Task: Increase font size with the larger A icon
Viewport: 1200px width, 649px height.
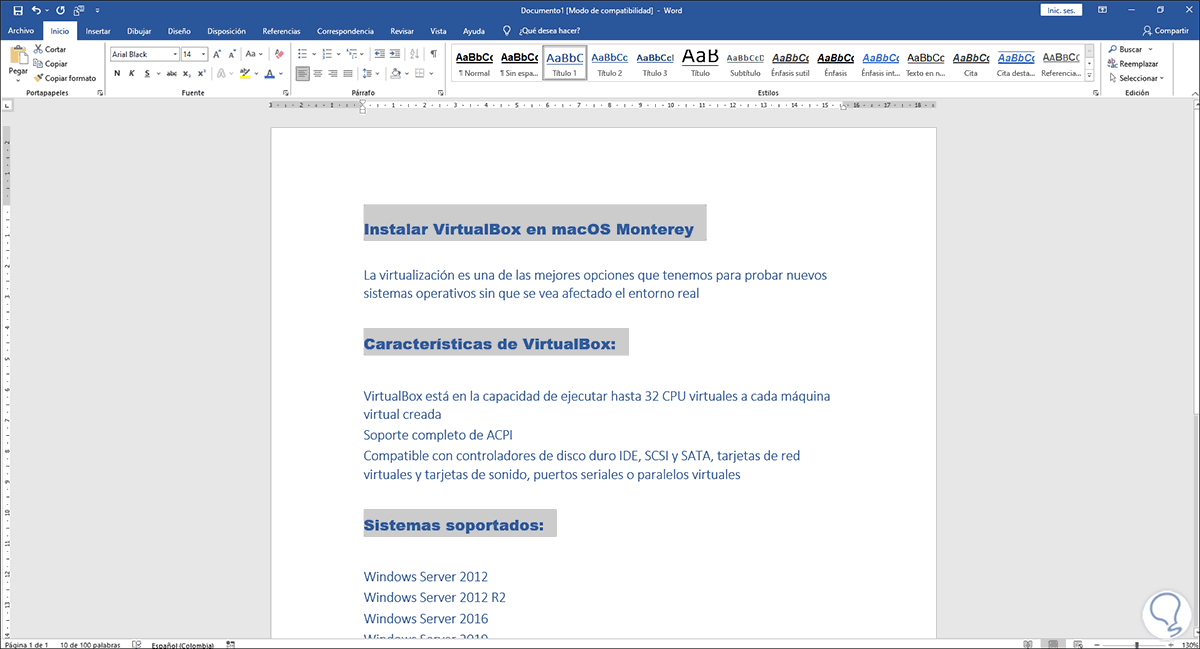Action: 218,54
